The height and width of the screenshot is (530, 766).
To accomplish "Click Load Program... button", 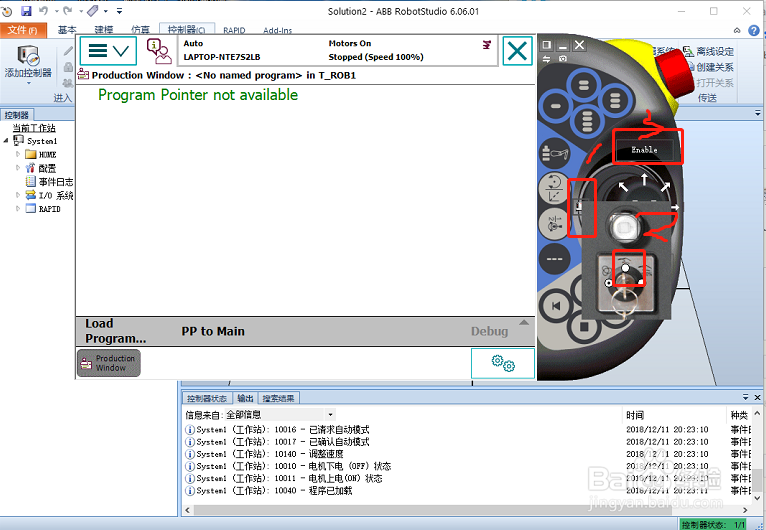I will tap(116, 331).
